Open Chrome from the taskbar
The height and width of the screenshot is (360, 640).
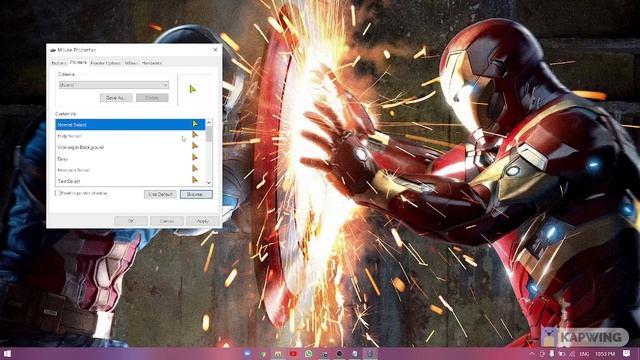point(263,353)
